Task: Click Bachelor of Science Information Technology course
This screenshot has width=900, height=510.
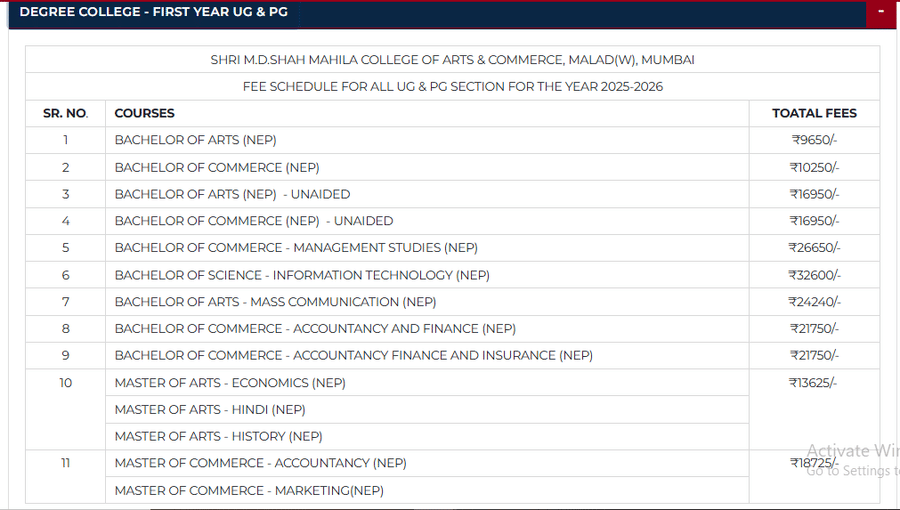Action: coord(302,275)
